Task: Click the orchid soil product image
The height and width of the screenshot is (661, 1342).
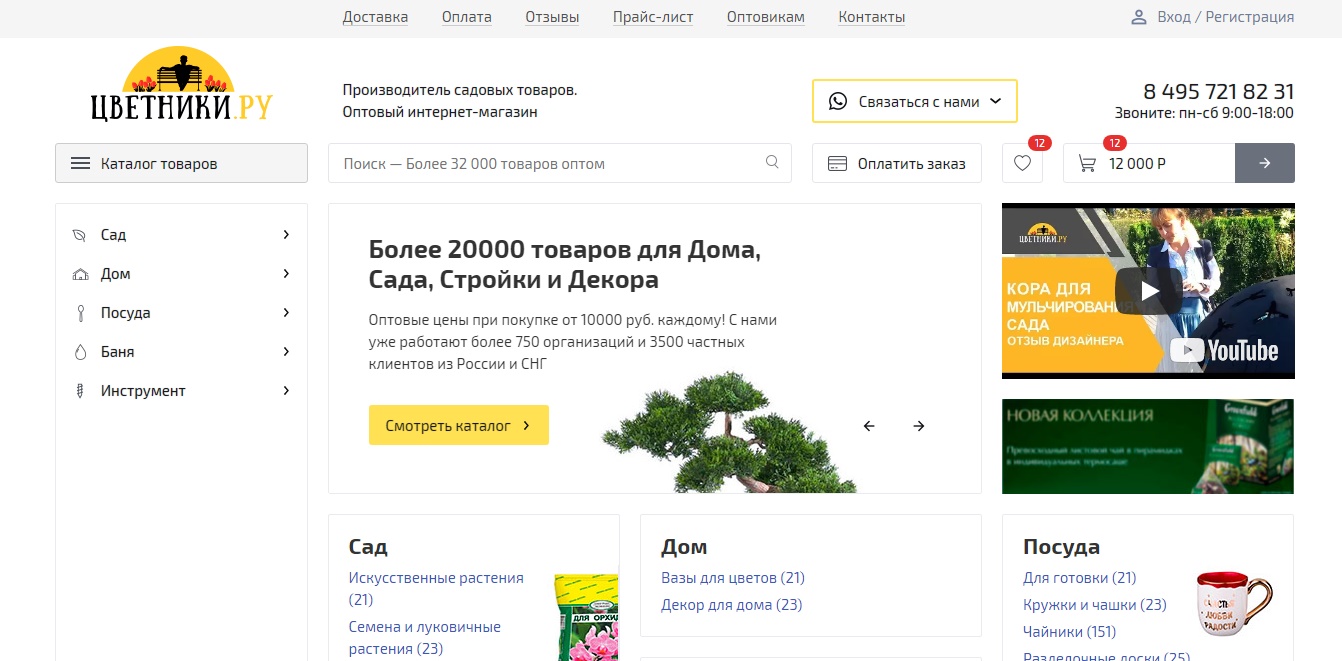Action: (587, 616)
